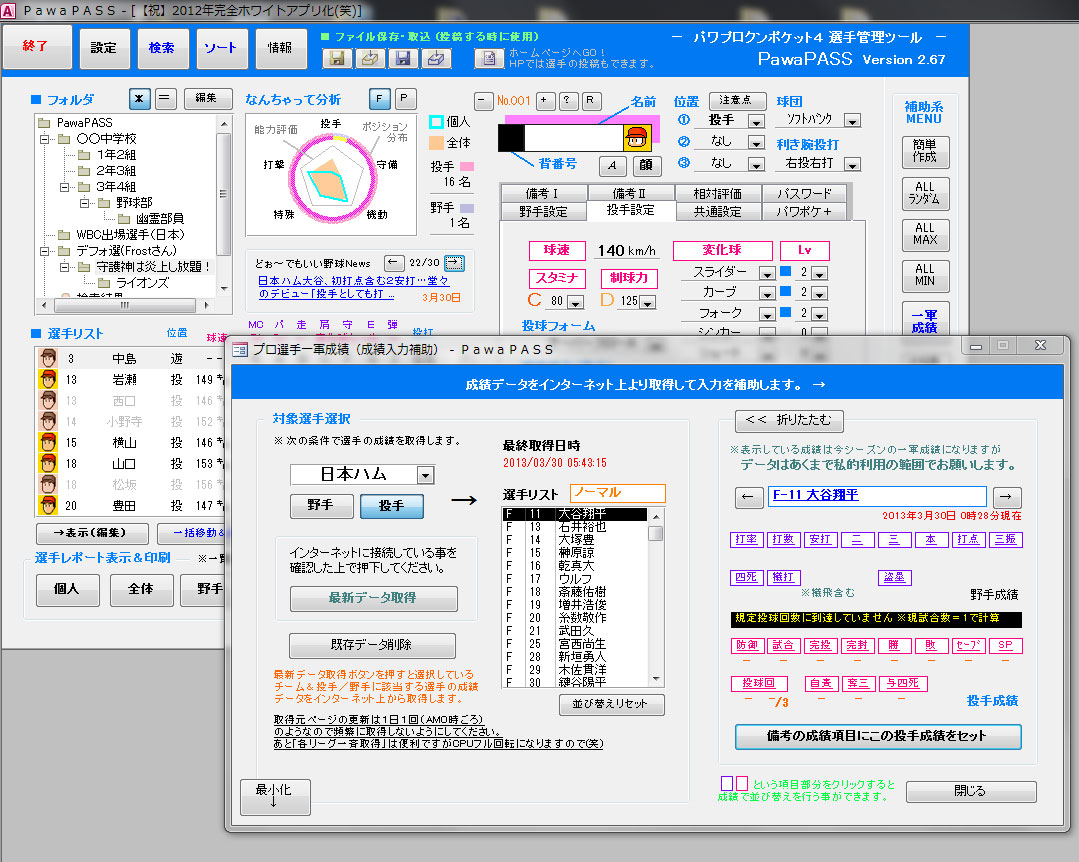
Task: Click the face icon of player 岩瀬
Action: [48, 379]
